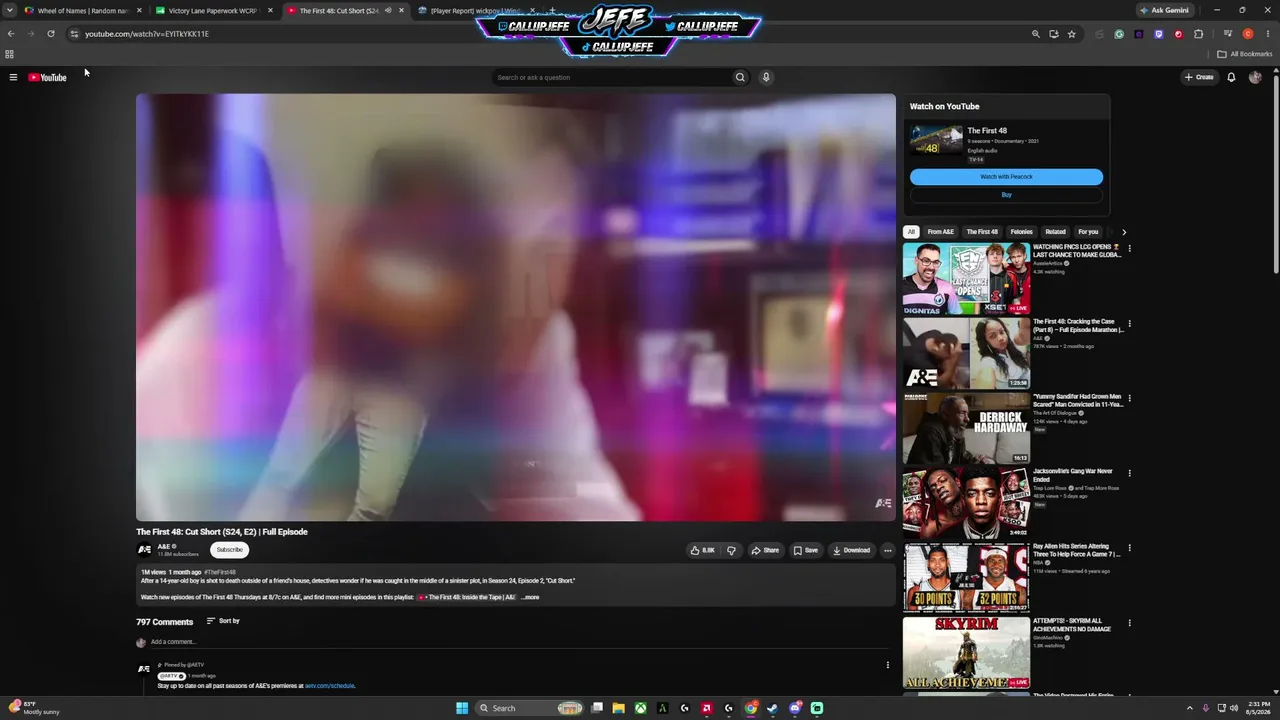Image resolution: width=1280 pixels, height=720 pixels.
Task: Click the YouTube search input field
Action: 612,77
